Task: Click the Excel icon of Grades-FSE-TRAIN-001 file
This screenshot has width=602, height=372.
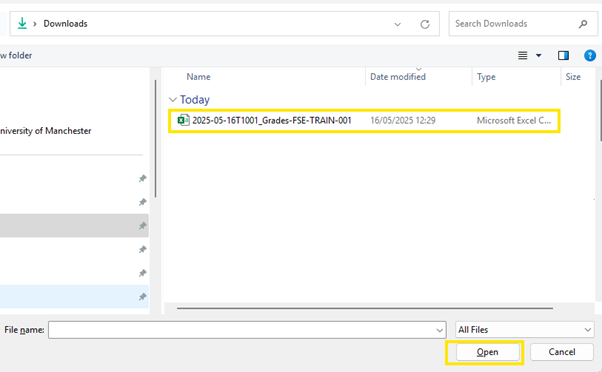Action: coord(183,120)
